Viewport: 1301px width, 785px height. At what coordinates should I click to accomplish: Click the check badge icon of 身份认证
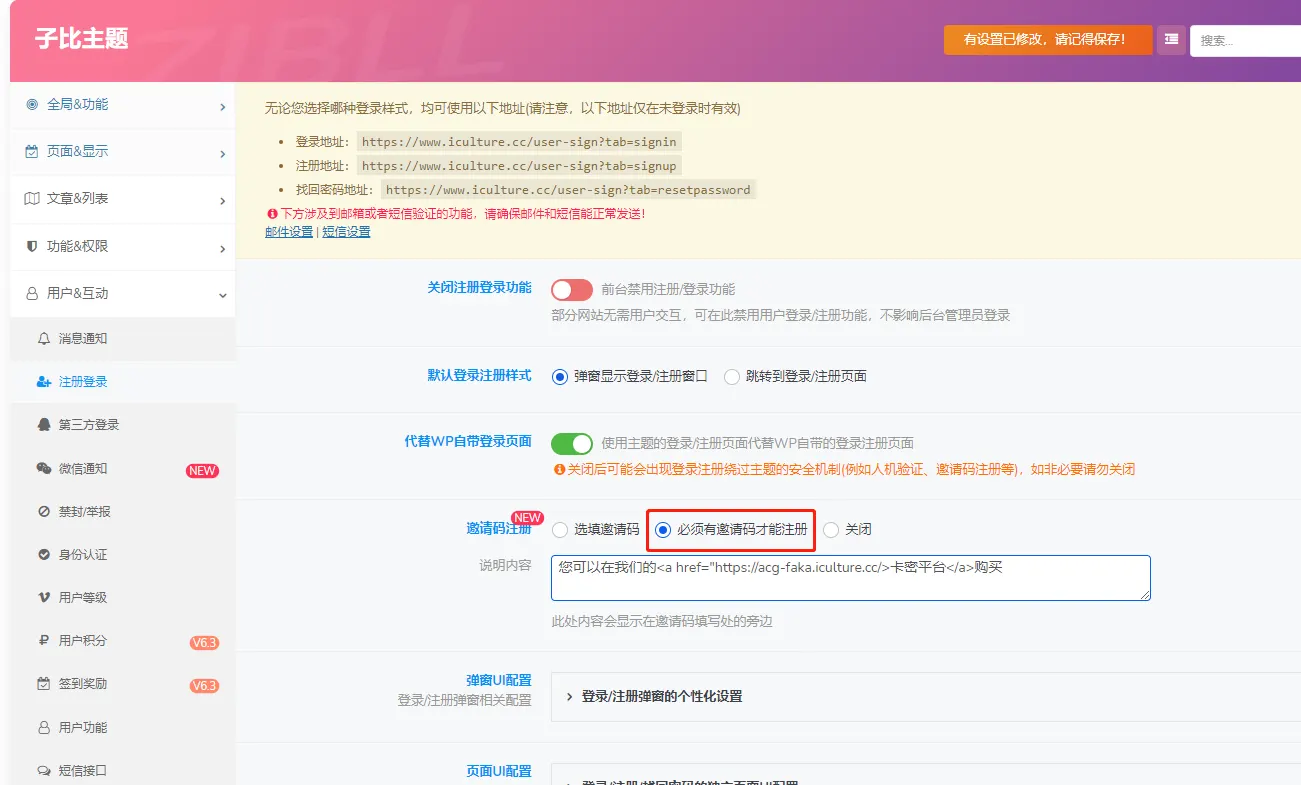coord(44,555)
